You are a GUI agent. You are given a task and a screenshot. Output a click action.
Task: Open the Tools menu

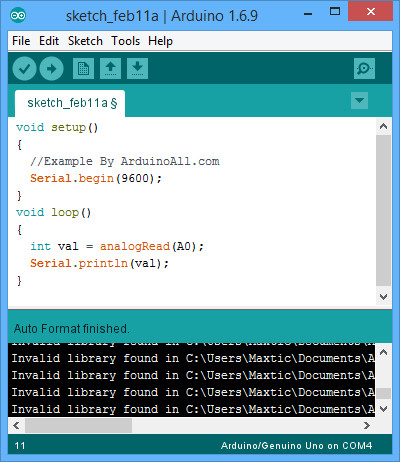click(126, 41)
